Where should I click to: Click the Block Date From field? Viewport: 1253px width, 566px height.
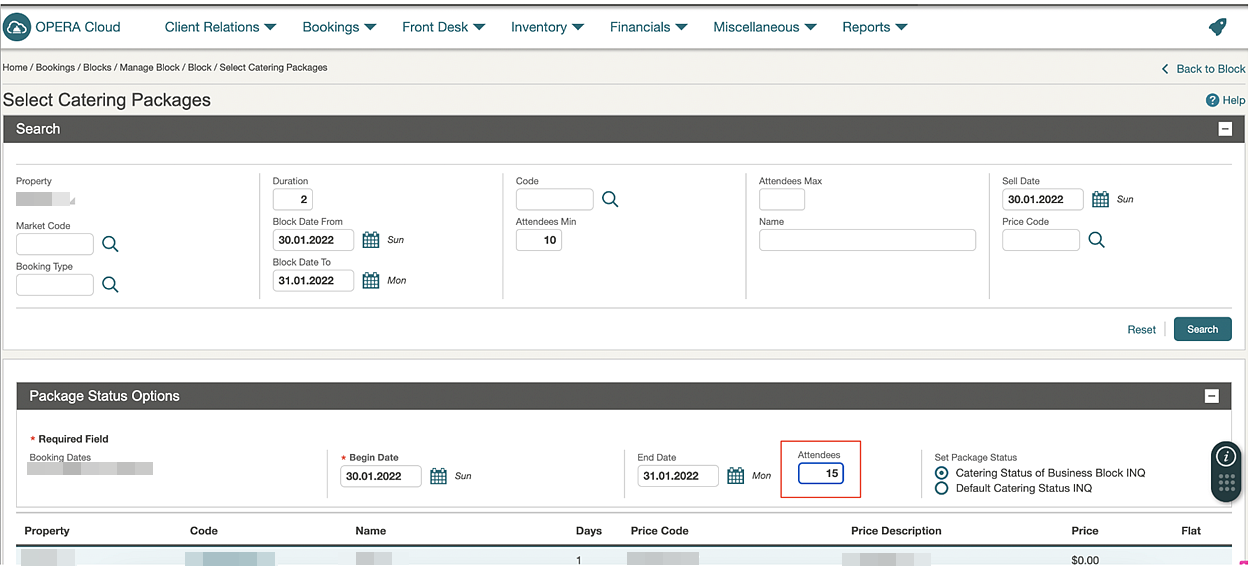(313, 240)
